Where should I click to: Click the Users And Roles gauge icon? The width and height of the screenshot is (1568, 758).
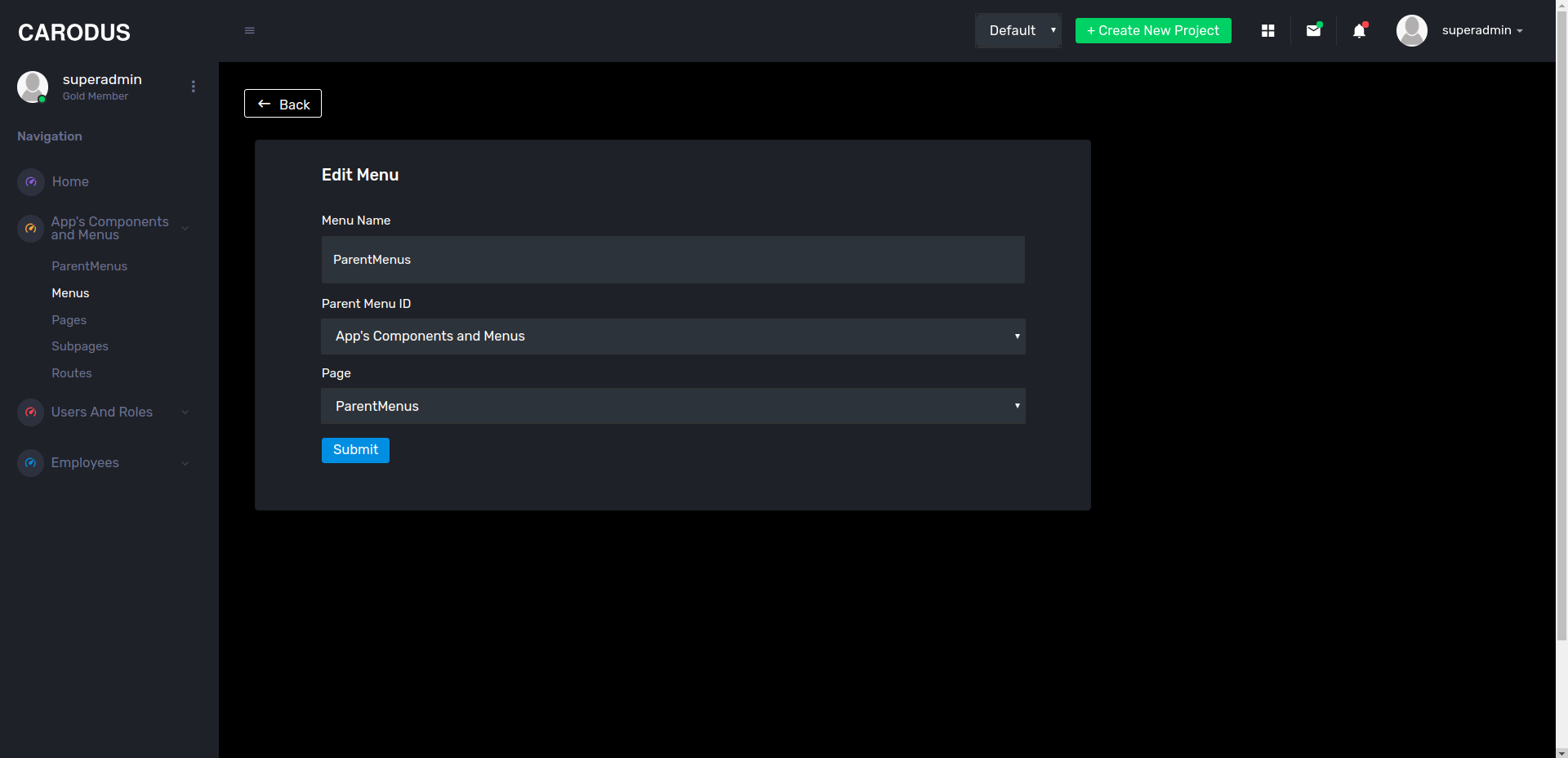pyautogui.click(x=31, y=412)
